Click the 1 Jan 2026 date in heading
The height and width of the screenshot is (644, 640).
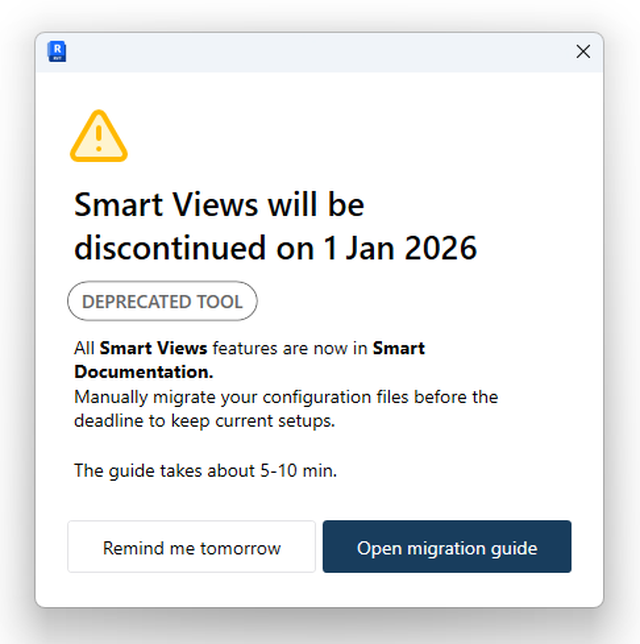[x=400, y=248]
